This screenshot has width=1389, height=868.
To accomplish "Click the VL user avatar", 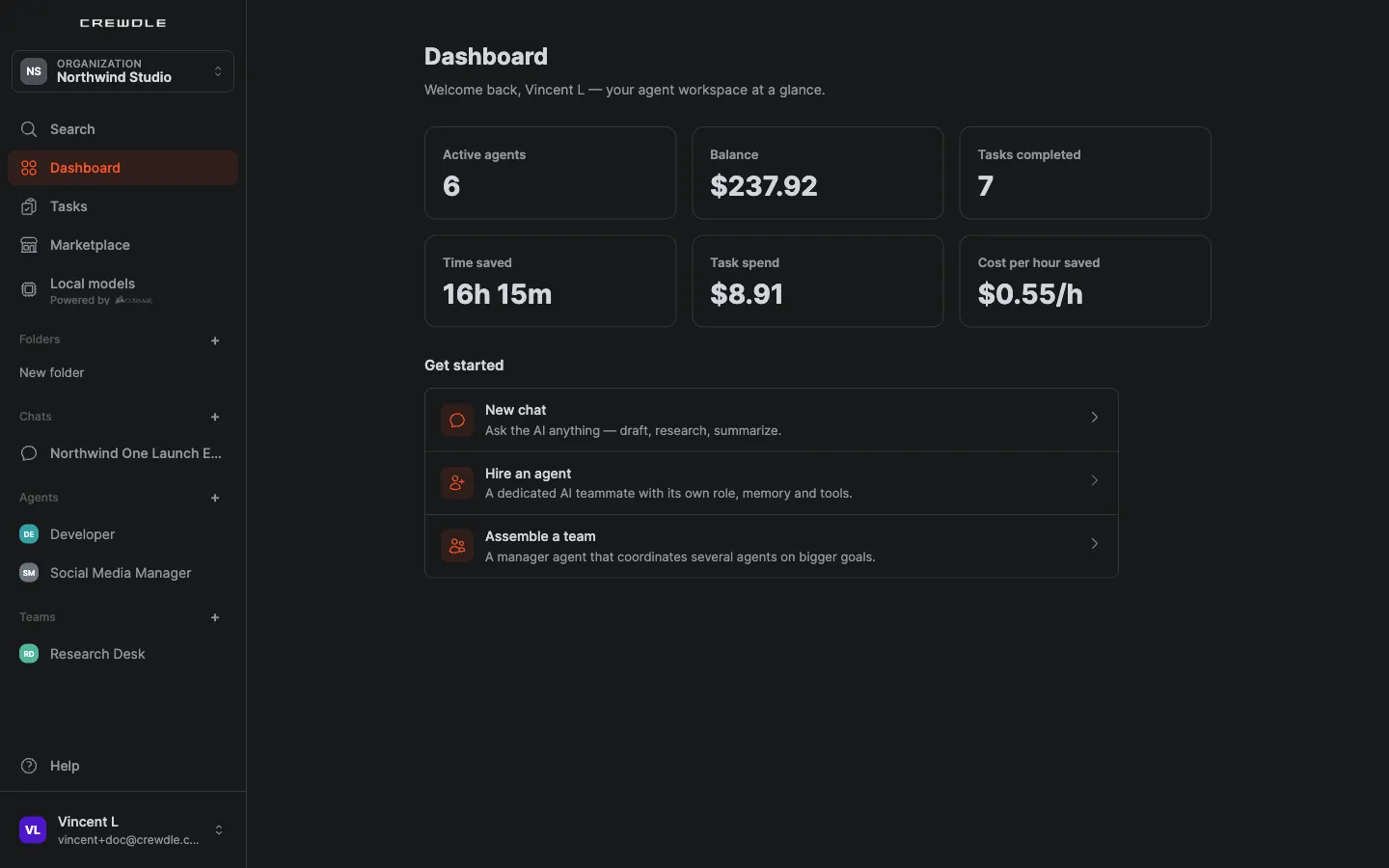I will 33,829.
